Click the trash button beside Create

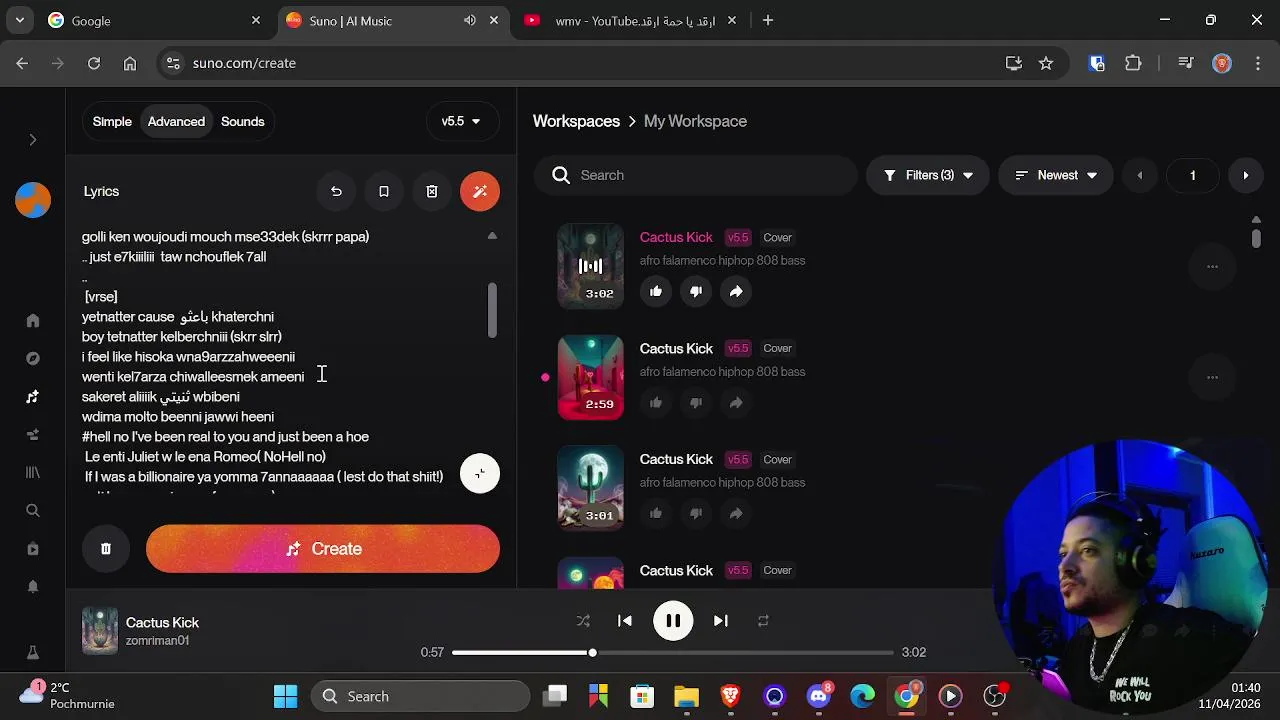(x=106, y=549)
